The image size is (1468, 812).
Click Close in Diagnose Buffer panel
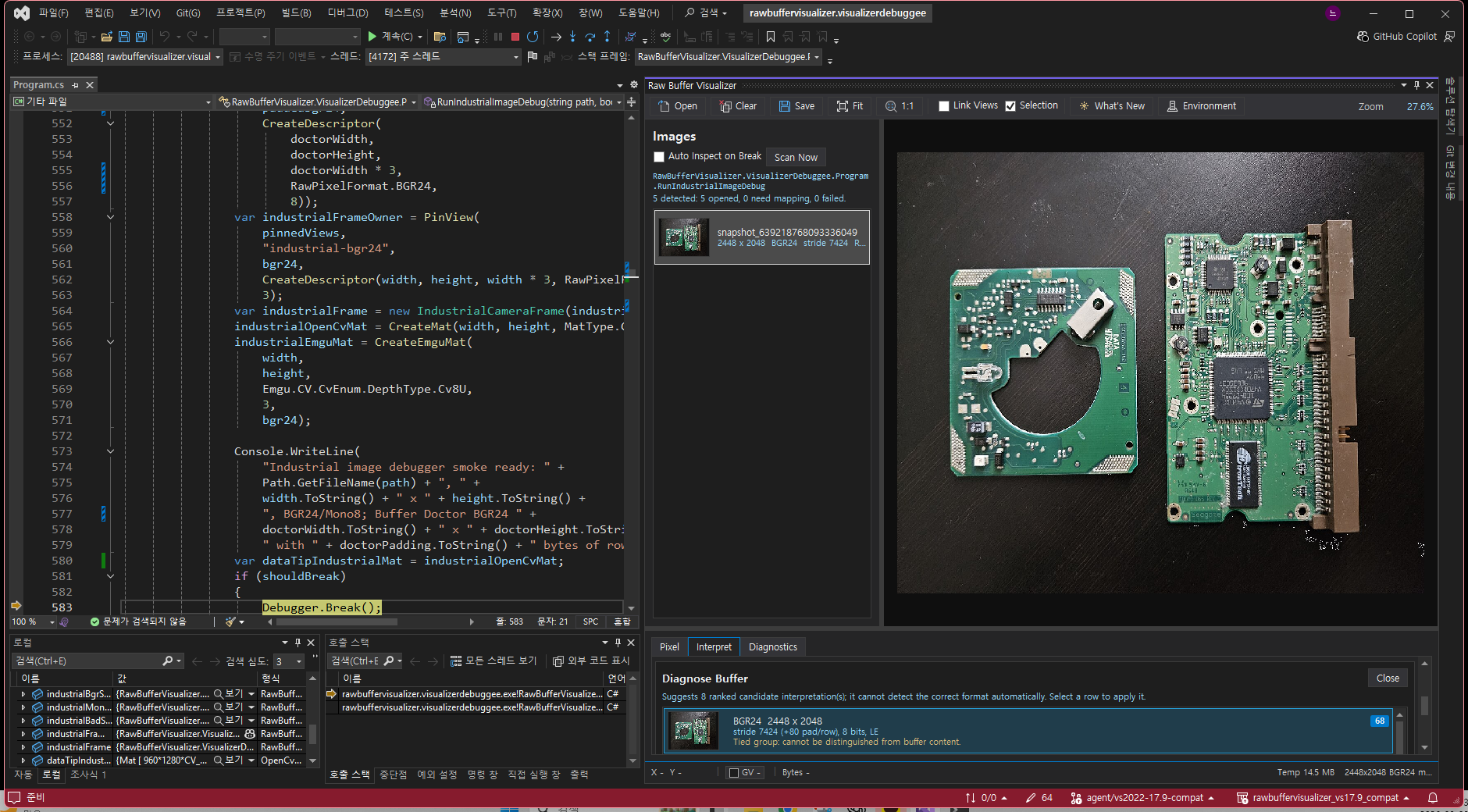pyautogui.click(x=1388, y=678)
